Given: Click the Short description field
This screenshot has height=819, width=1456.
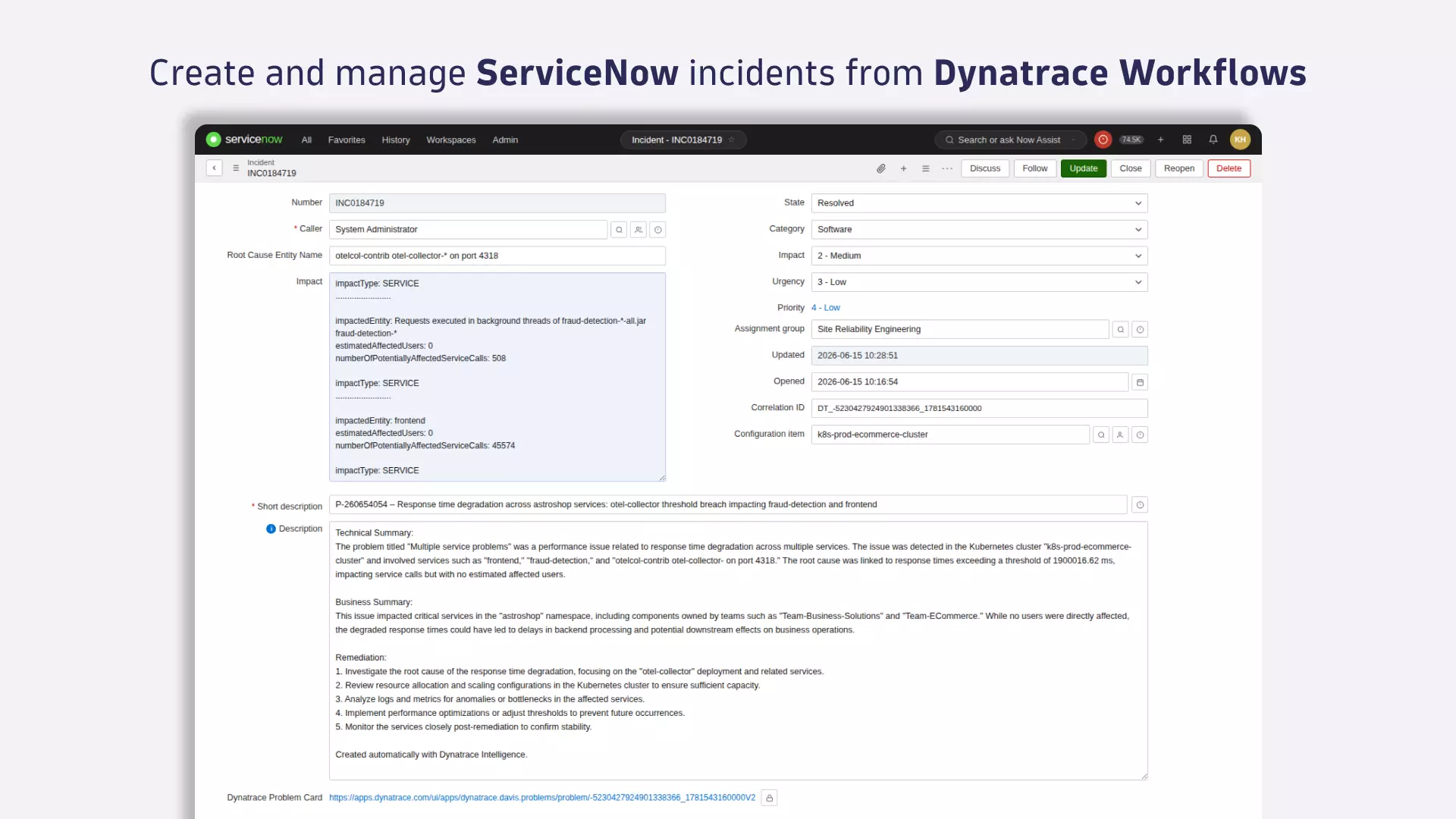Looking at the screenshot, I should pyautogui.click(x=728, y=505).
